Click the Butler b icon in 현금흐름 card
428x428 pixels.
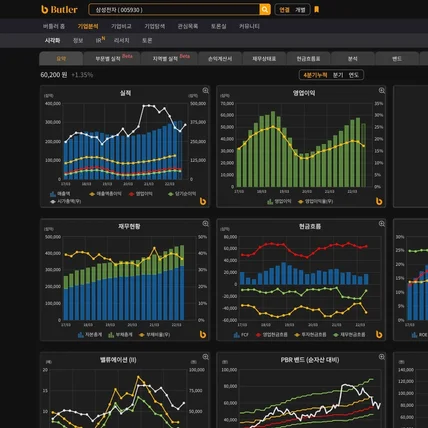point(379,334)
